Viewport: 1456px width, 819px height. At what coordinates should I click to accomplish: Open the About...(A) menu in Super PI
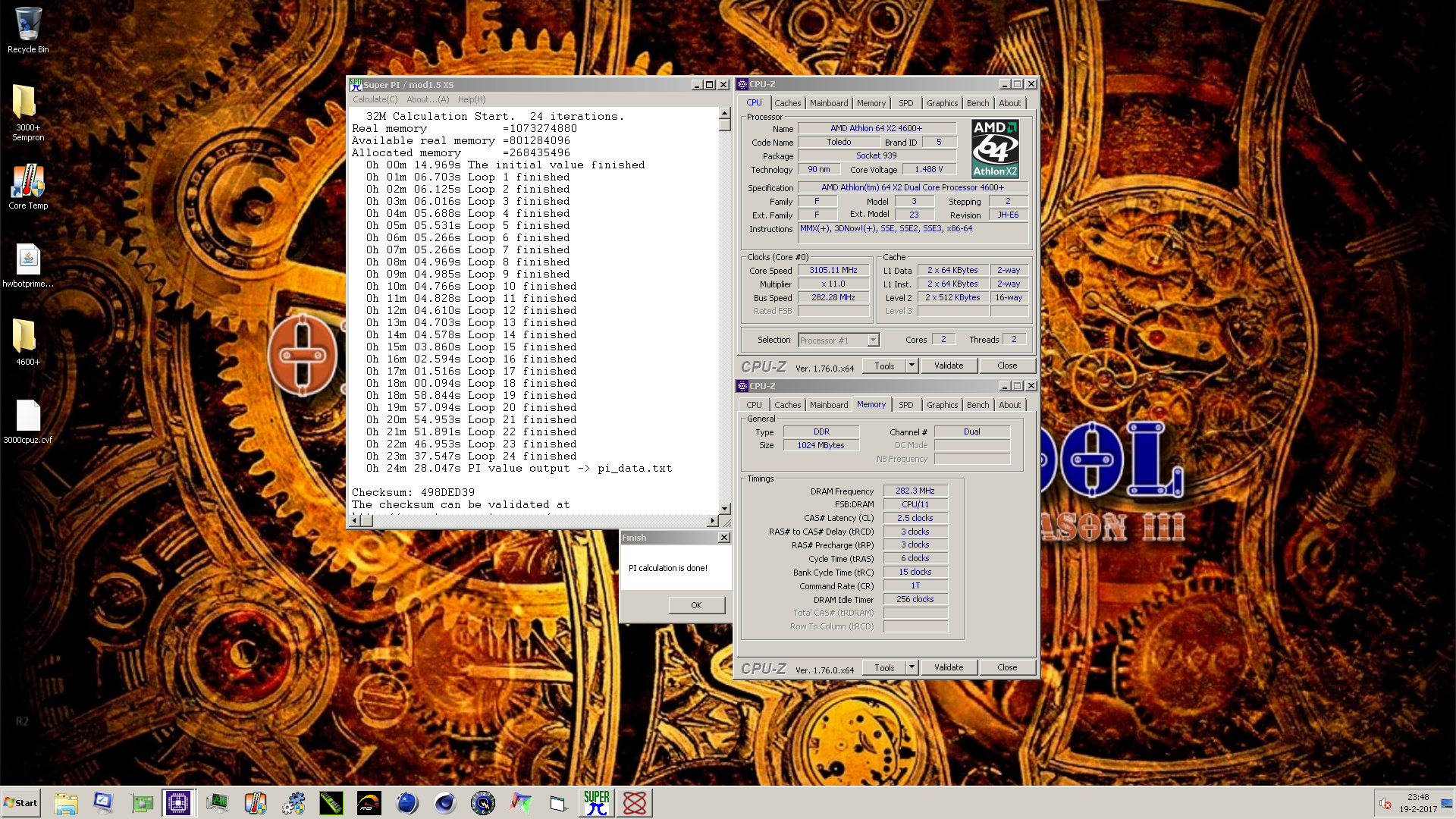(x=428, y=99)
